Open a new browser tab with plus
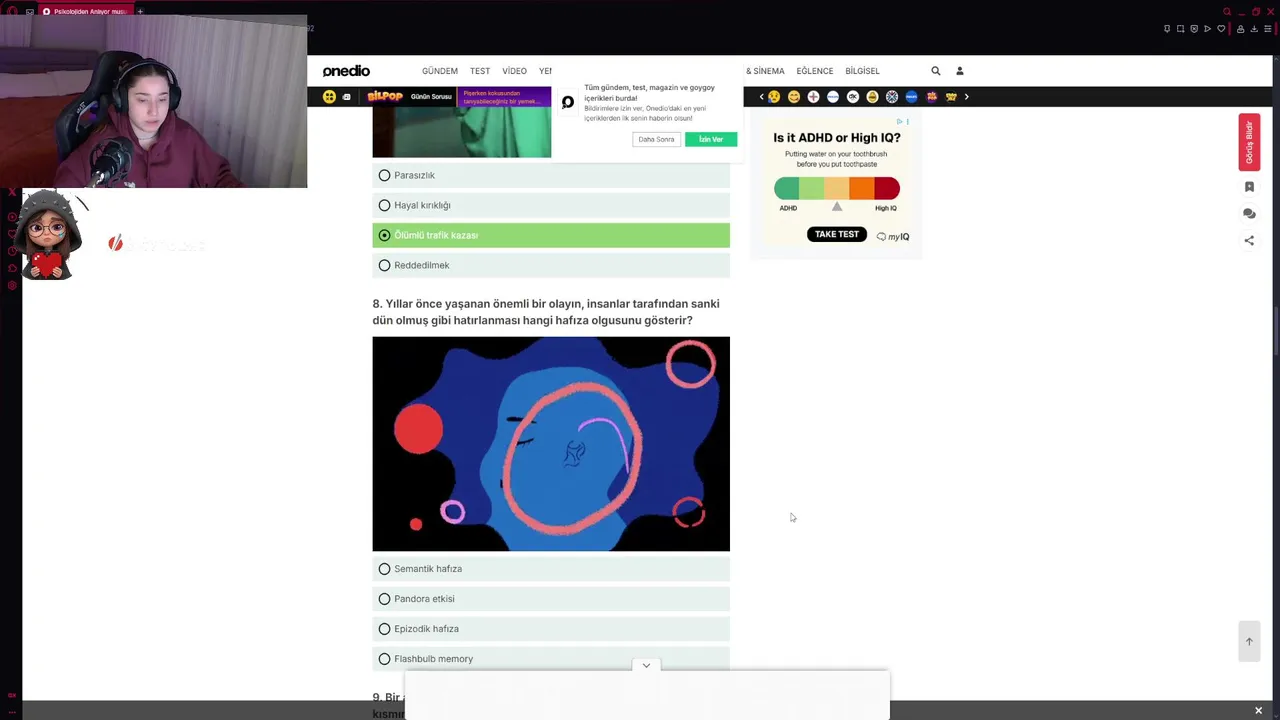The image size is (1280, 720). pos(140,11)
